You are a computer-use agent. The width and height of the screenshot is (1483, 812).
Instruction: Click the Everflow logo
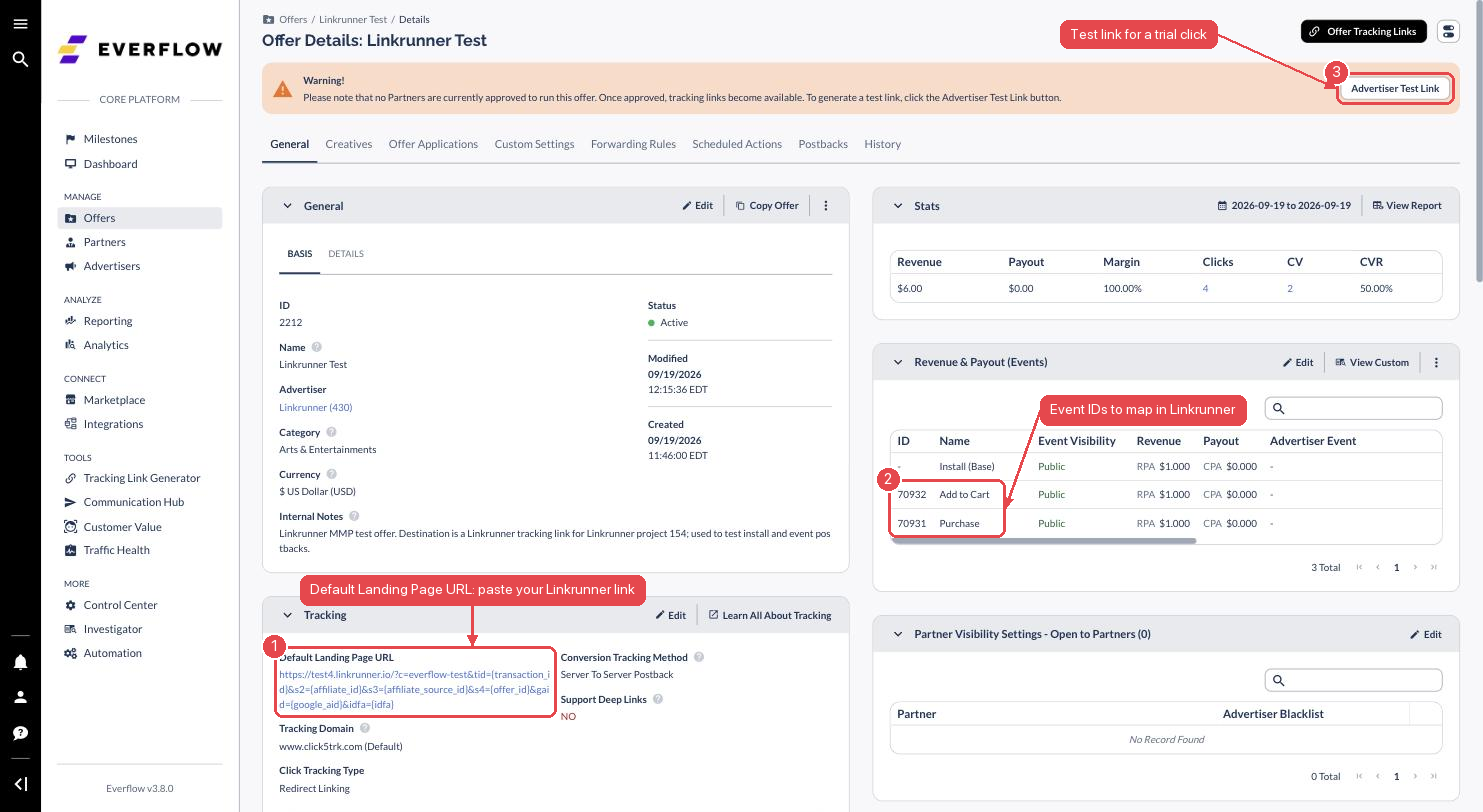point(140,49)
